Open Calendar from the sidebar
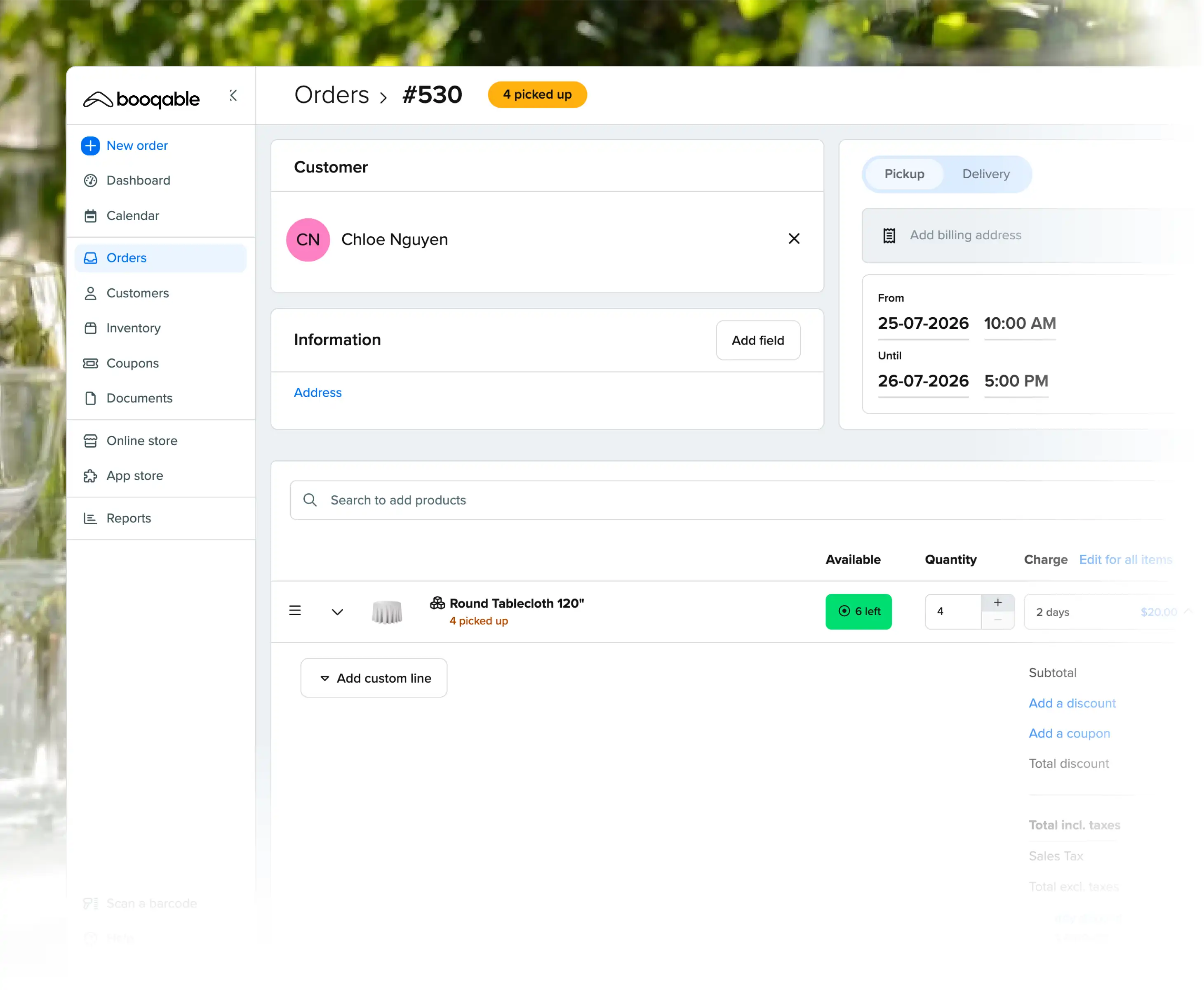 tap(132, 216)
